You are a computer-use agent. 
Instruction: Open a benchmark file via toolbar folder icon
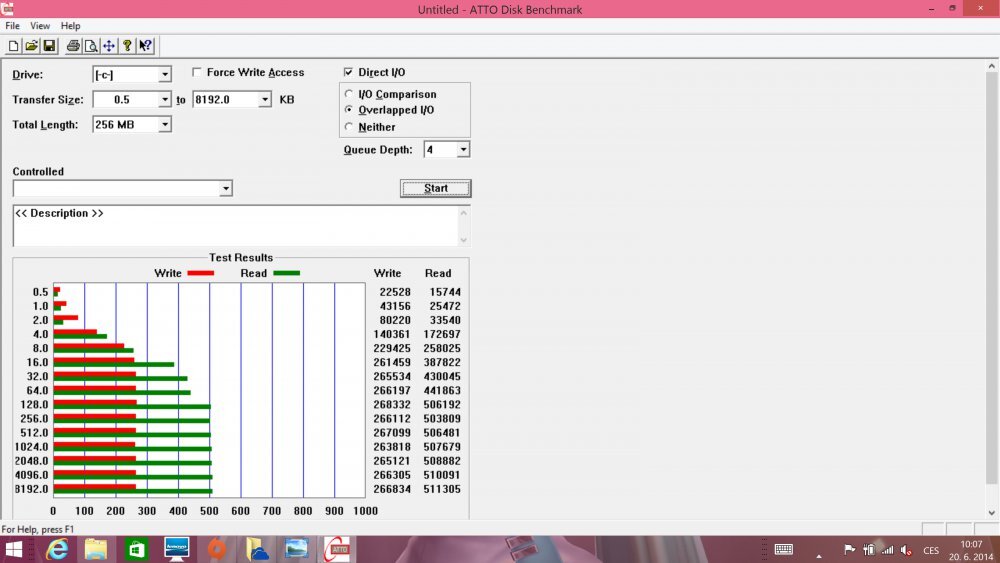tap(31, 46)
